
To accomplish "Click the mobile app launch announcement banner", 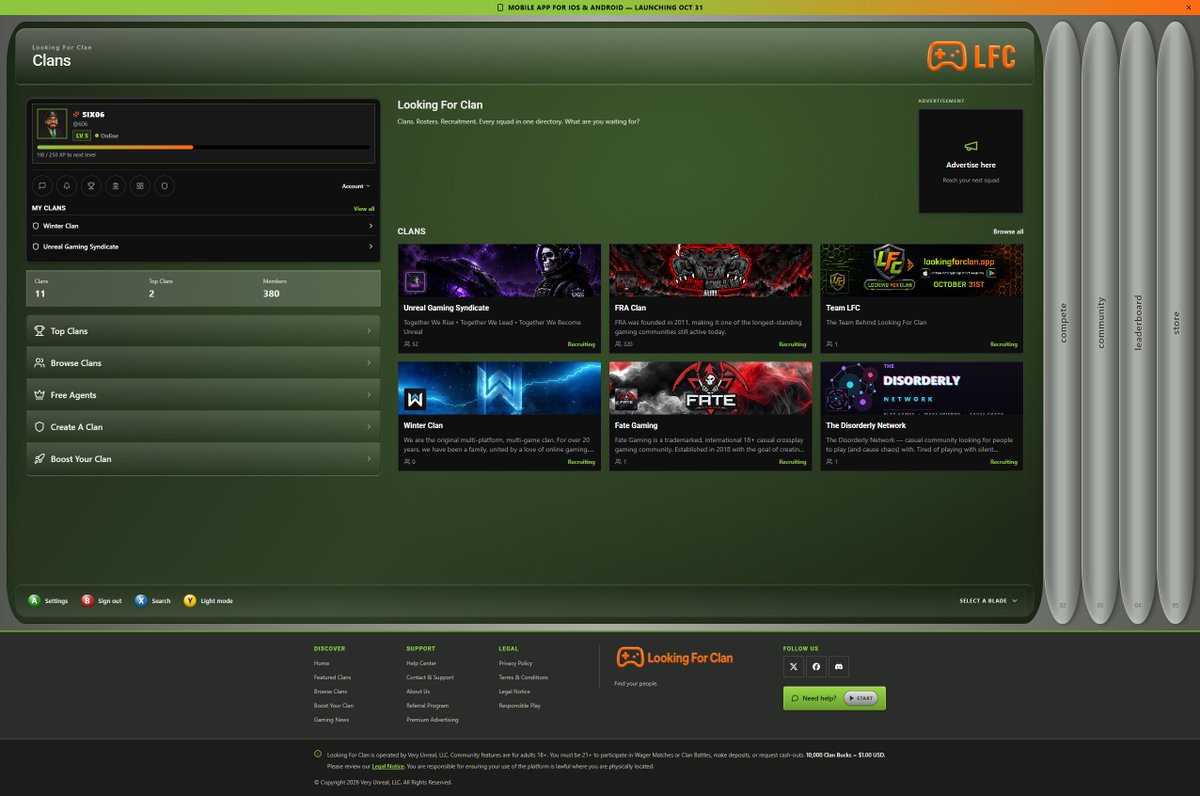I will (600, 7).
